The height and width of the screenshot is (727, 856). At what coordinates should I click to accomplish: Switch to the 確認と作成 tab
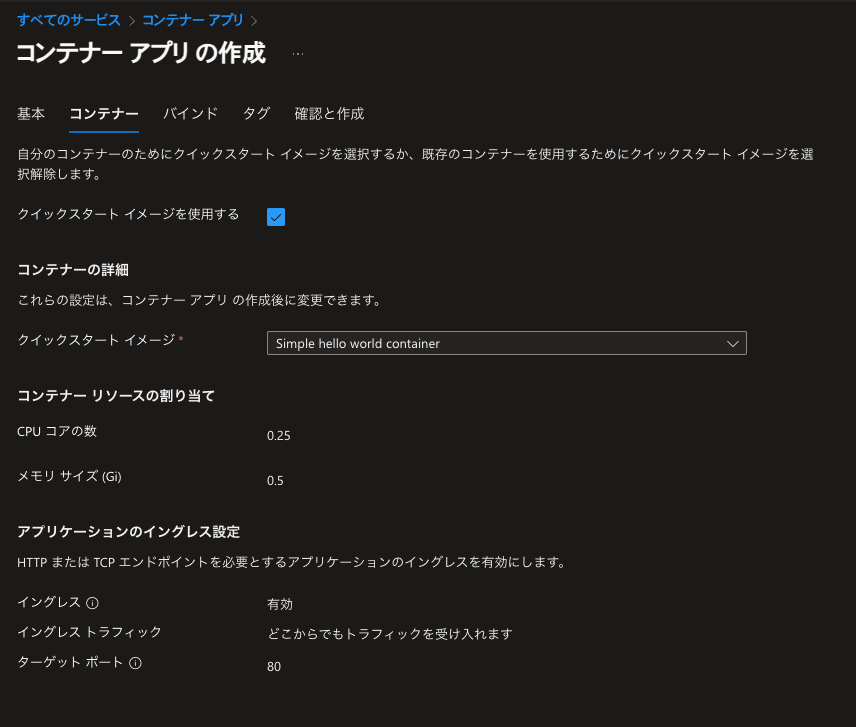tap(329, 114)
